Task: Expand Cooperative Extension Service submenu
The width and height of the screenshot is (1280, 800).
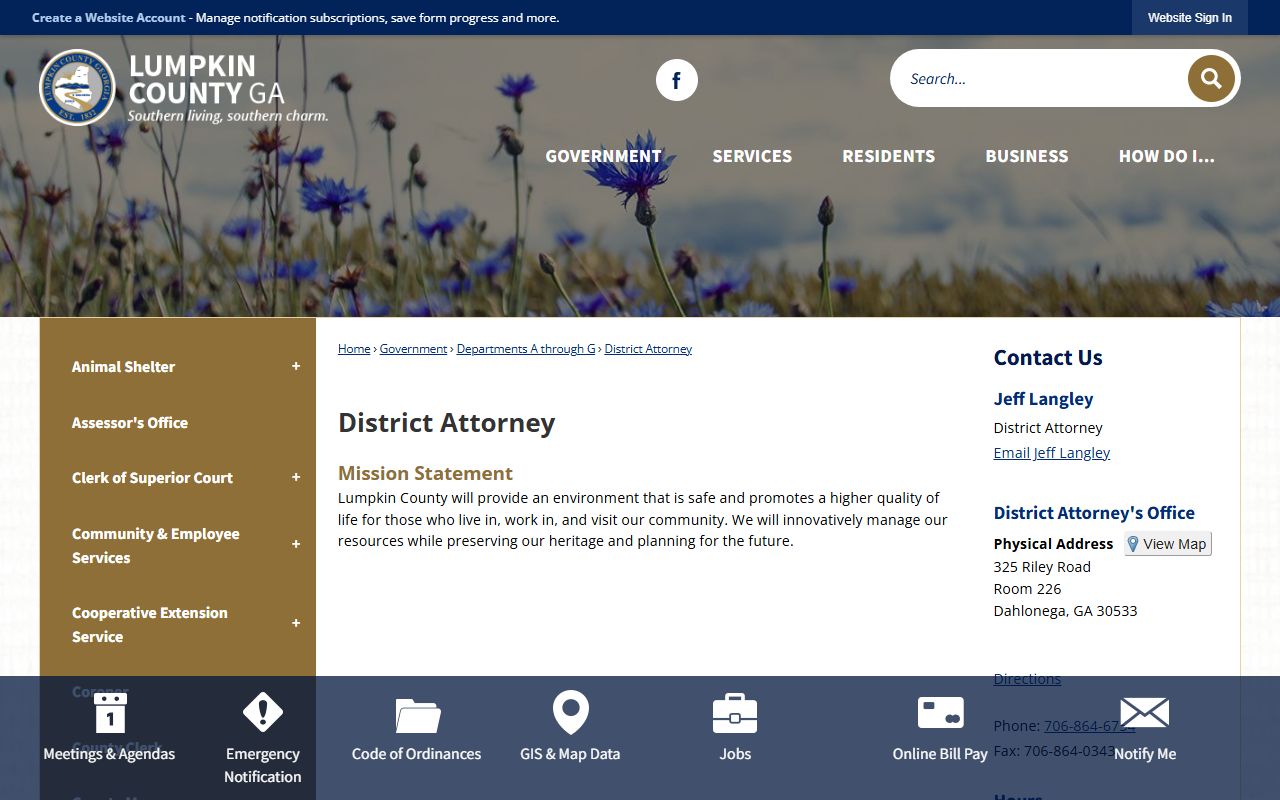Action: (x=296, y=624)
